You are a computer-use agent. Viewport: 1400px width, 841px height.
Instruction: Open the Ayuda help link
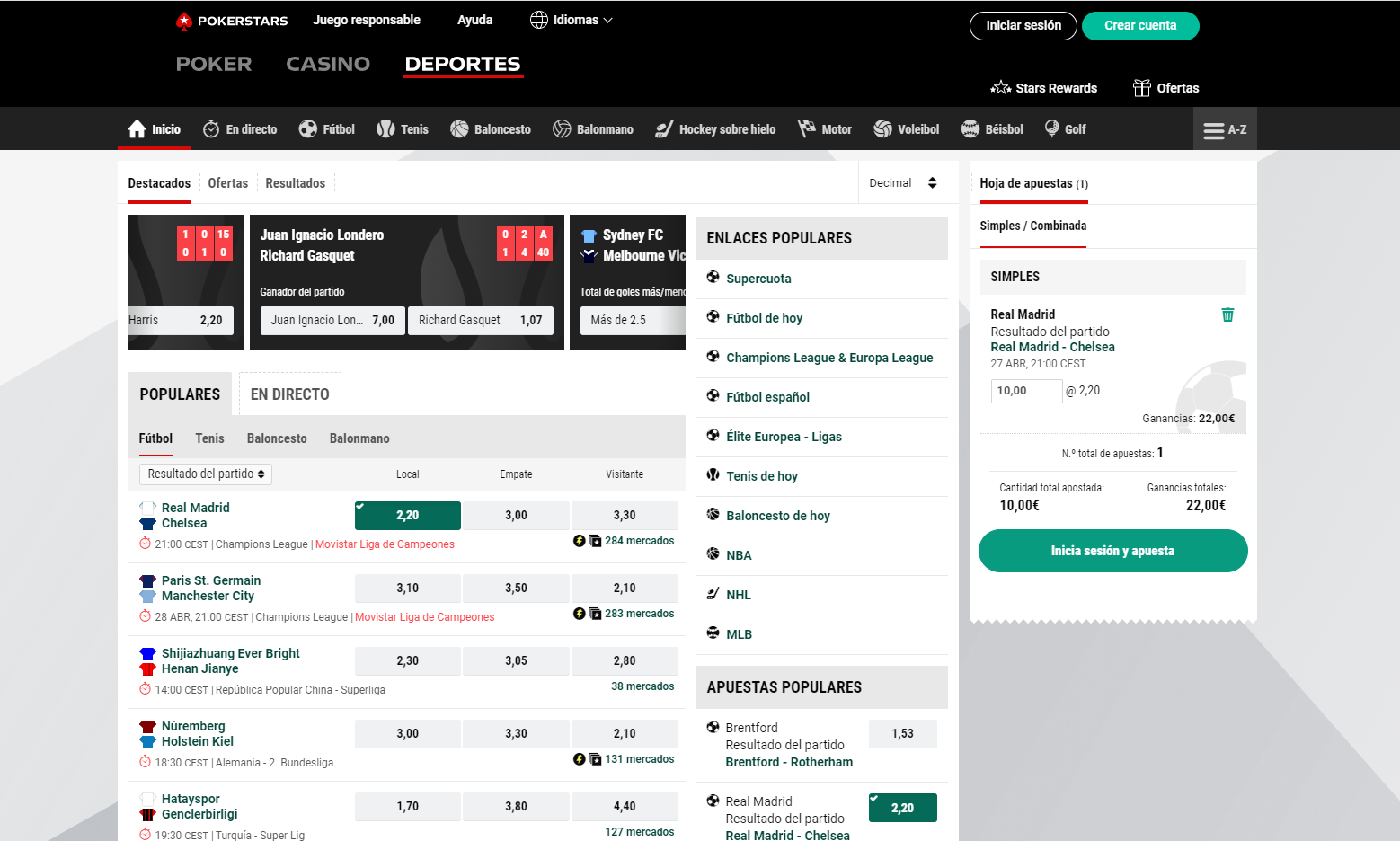[x=474, y=20]
